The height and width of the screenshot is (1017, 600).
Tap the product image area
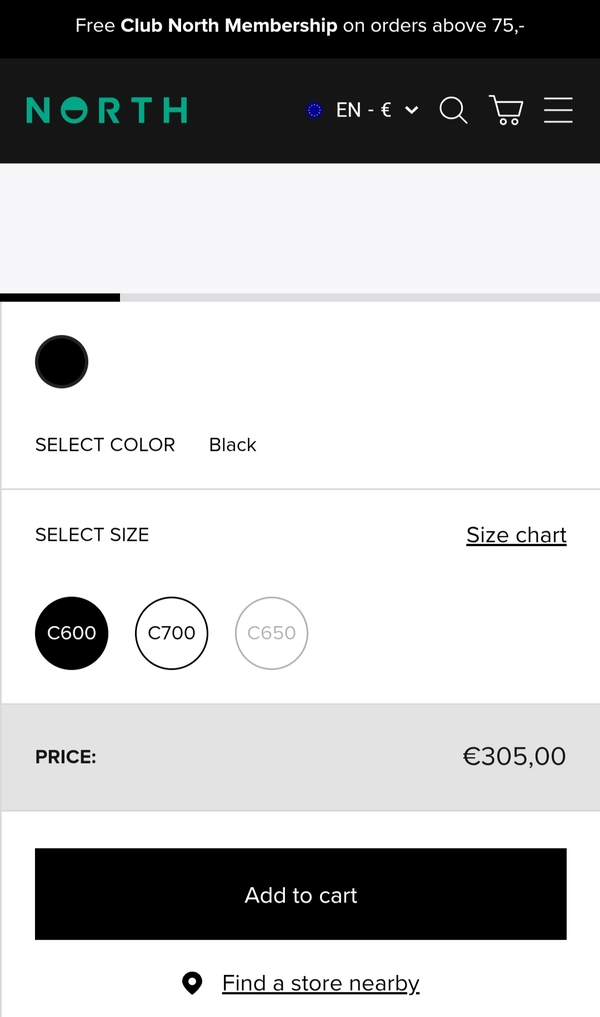300,228
